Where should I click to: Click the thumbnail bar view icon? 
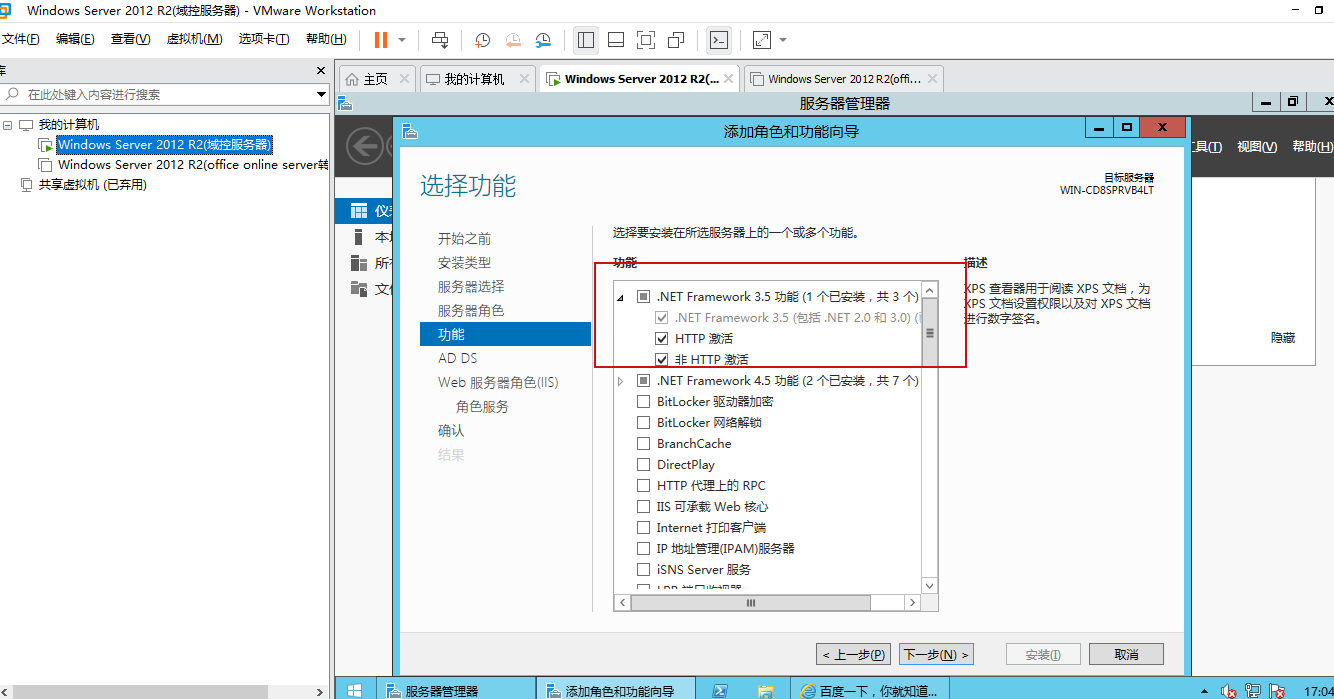click(x=616, y=40)
